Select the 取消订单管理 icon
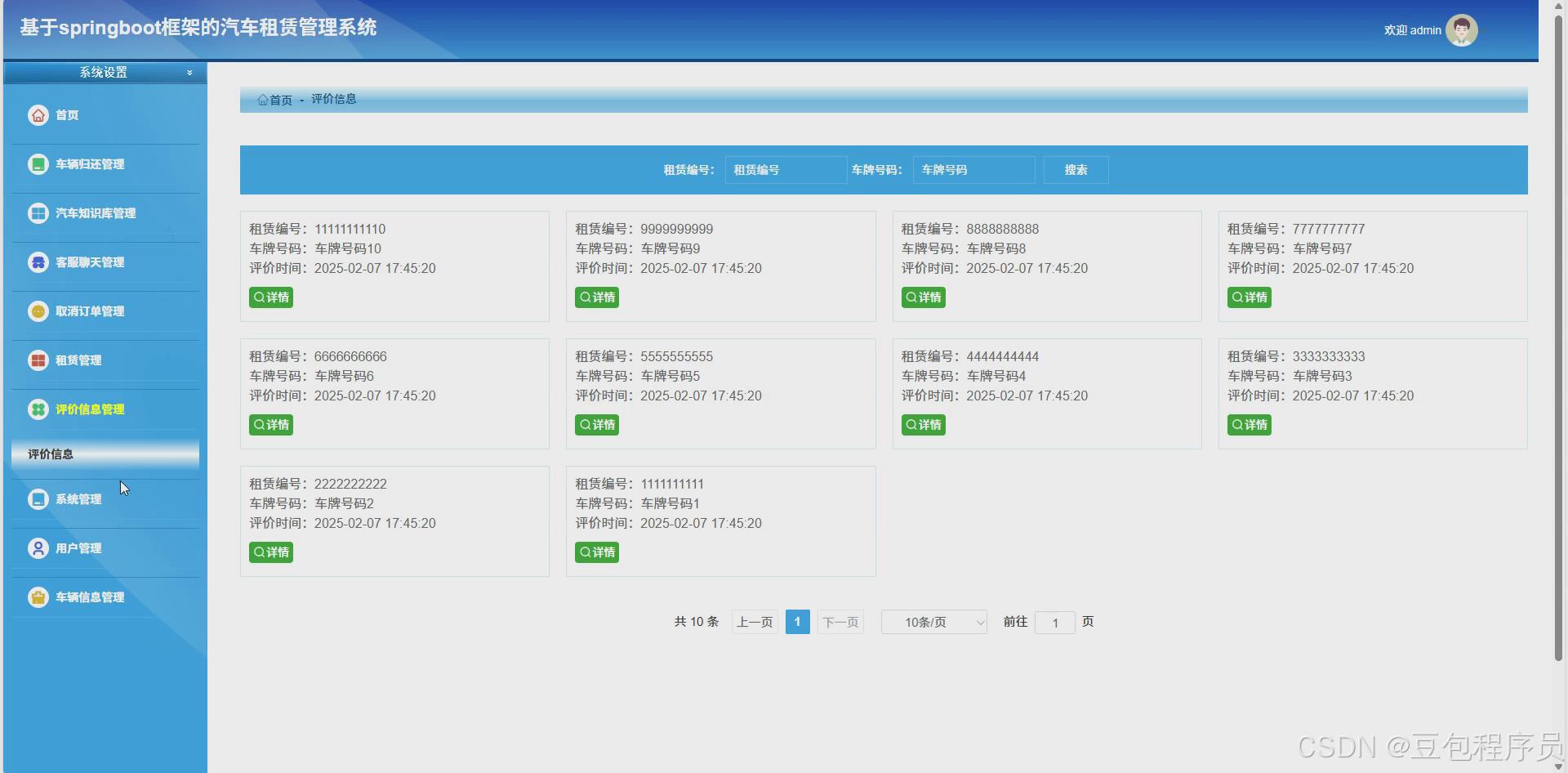1568x773 pixels. (x=38, y=311)
